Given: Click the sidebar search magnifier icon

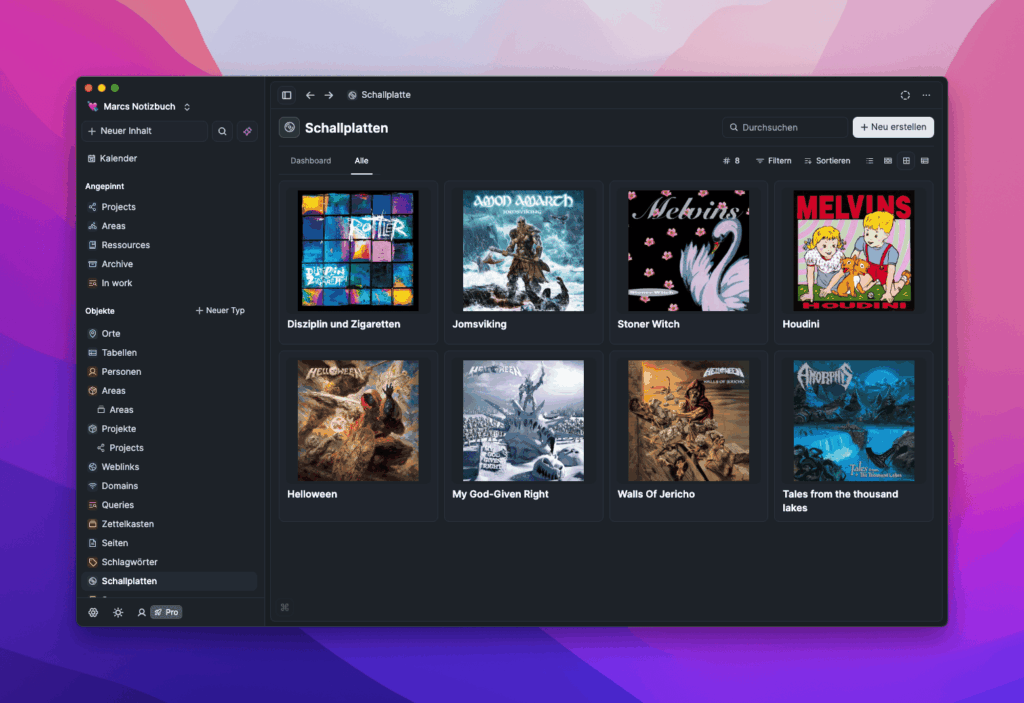Looking at the screenshot, I should pos(222,131).
